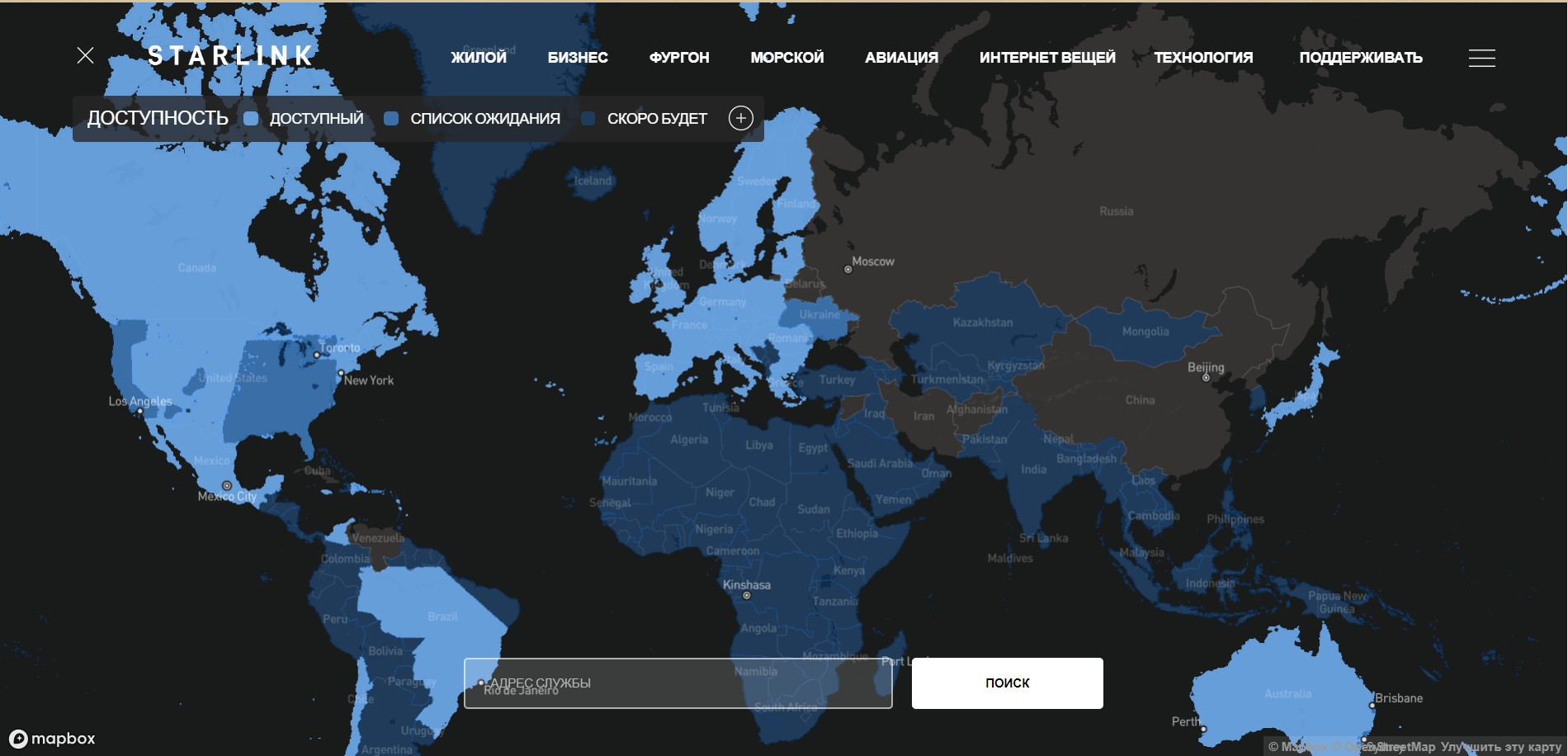This screenshot has width=1568, height=756.
Task: Select ФУРГОН in the navigation bar
Action: 679,58
